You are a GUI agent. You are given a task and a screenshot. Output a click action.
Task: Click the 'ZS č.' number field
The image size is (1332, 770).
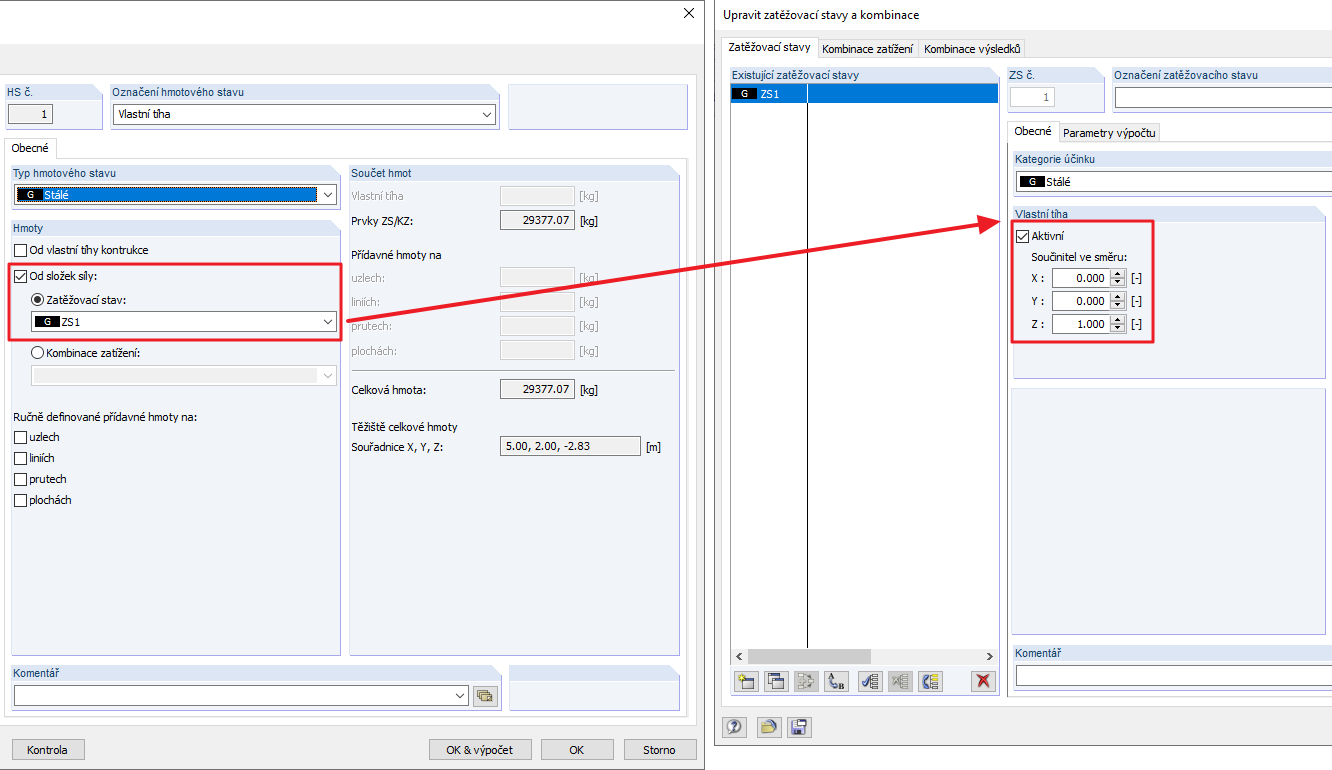1033,97
